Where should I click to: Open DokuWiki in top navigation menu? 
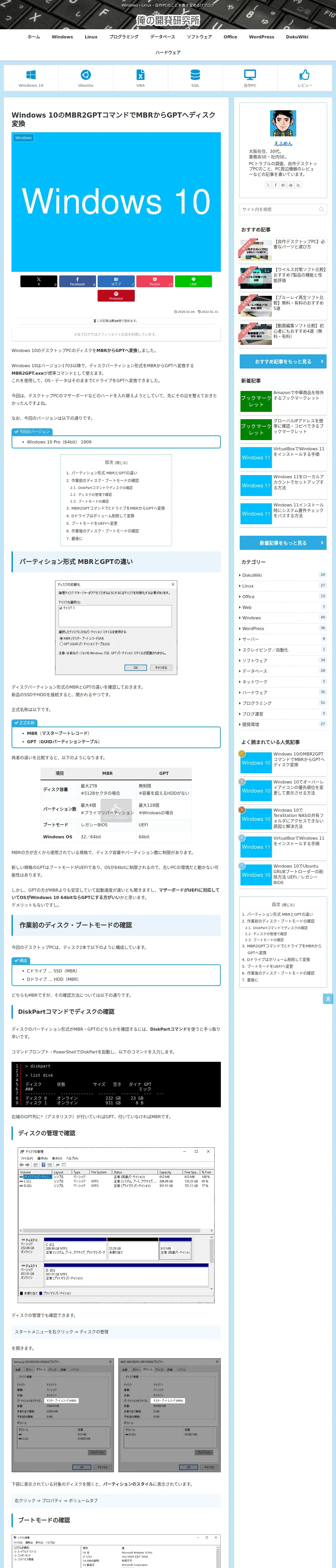click(x=297, y=37)
